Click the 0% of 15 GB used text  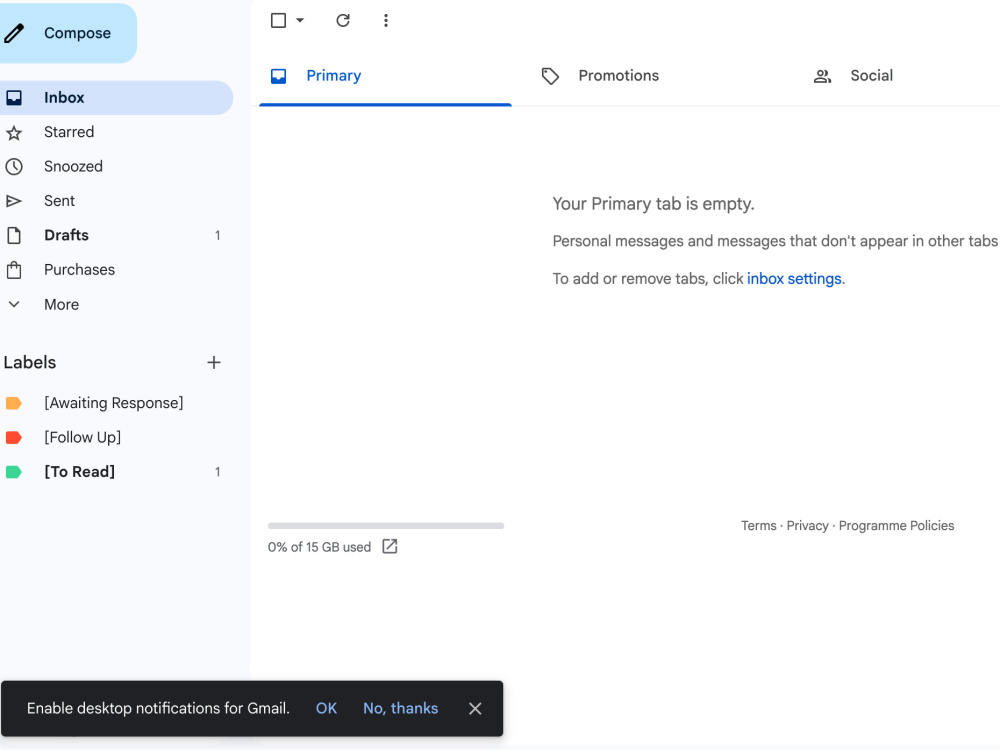point(320,547)
